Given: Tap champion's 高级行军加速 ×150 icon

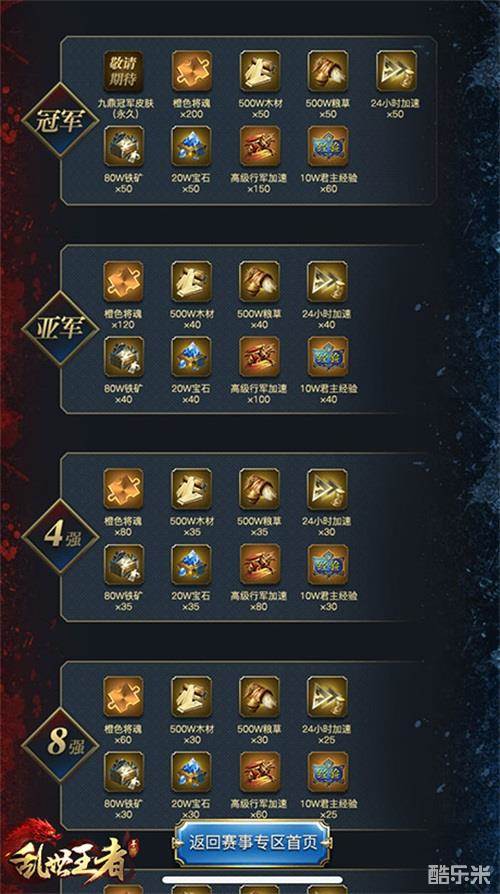Looking at the screenshot, I should point(259,146).
